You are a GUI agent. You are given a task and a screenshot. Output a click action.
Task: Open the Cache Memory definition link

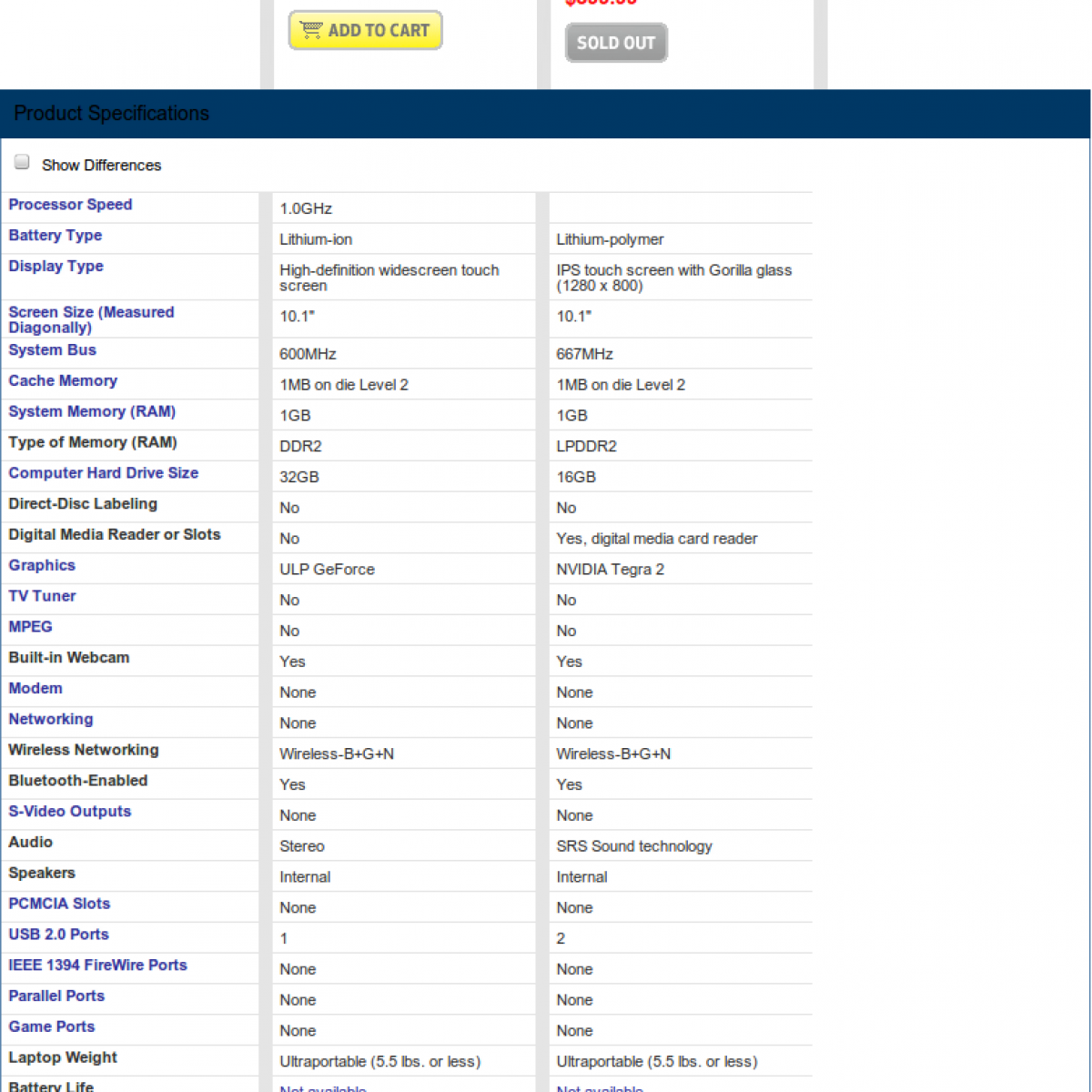(63, 381)
